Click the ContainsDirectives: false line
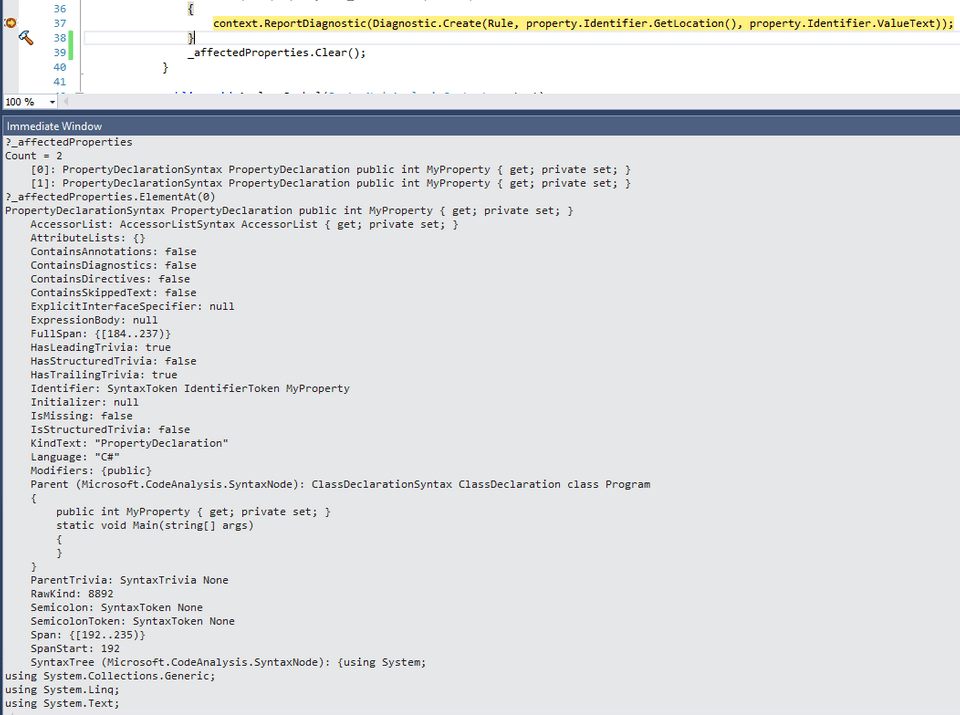The image size is (960, 715). tap(110, 279)
